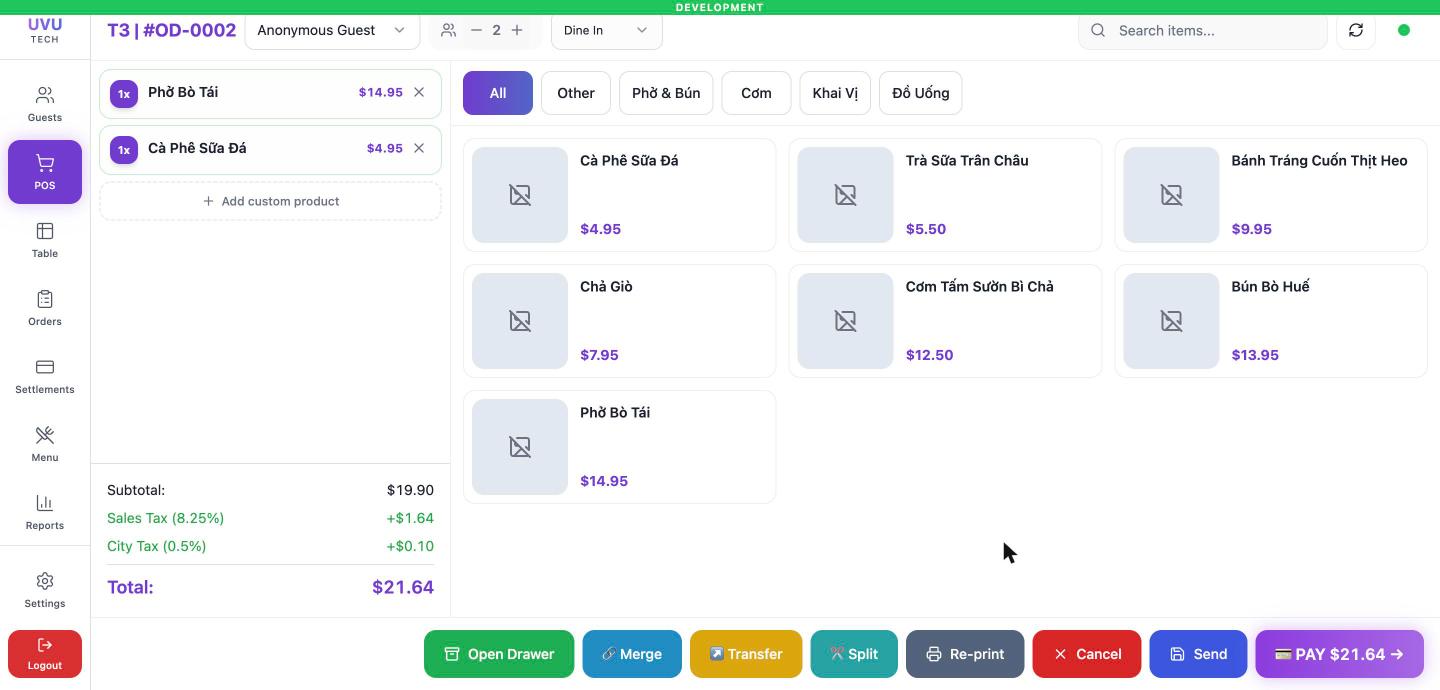Click the Cà Phê Sữa Đá product card image
1440x690 pixels.
[x=520, y=195]
